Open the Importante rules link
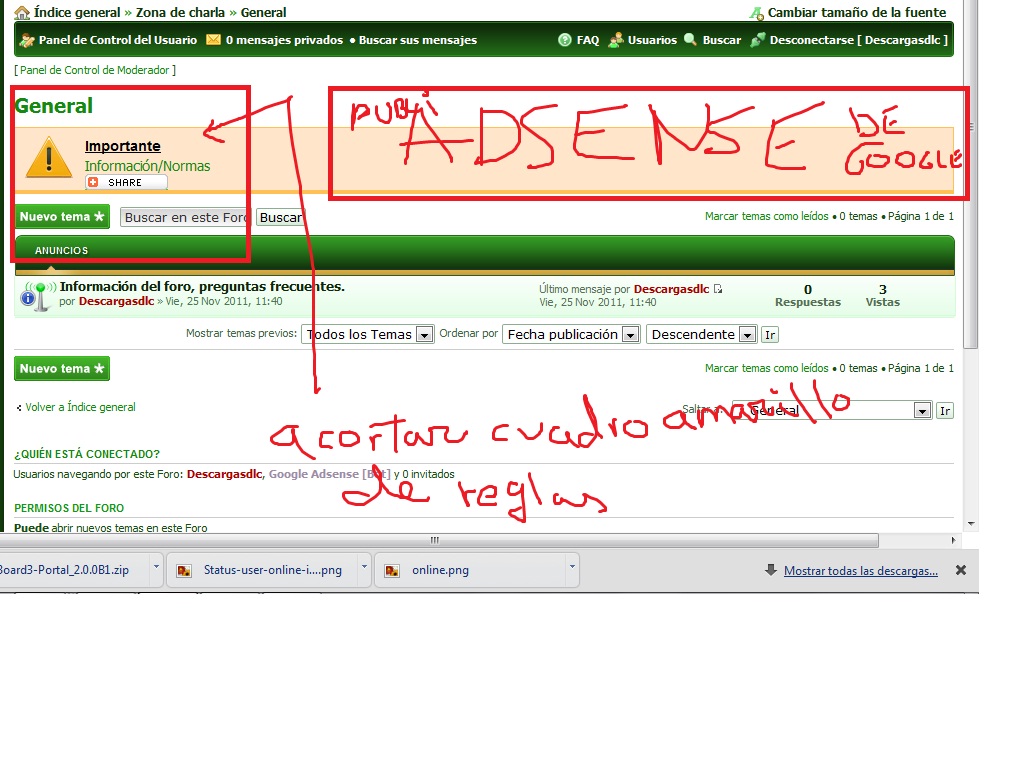This screenshot has width=1024, height=768. [123, 146]
